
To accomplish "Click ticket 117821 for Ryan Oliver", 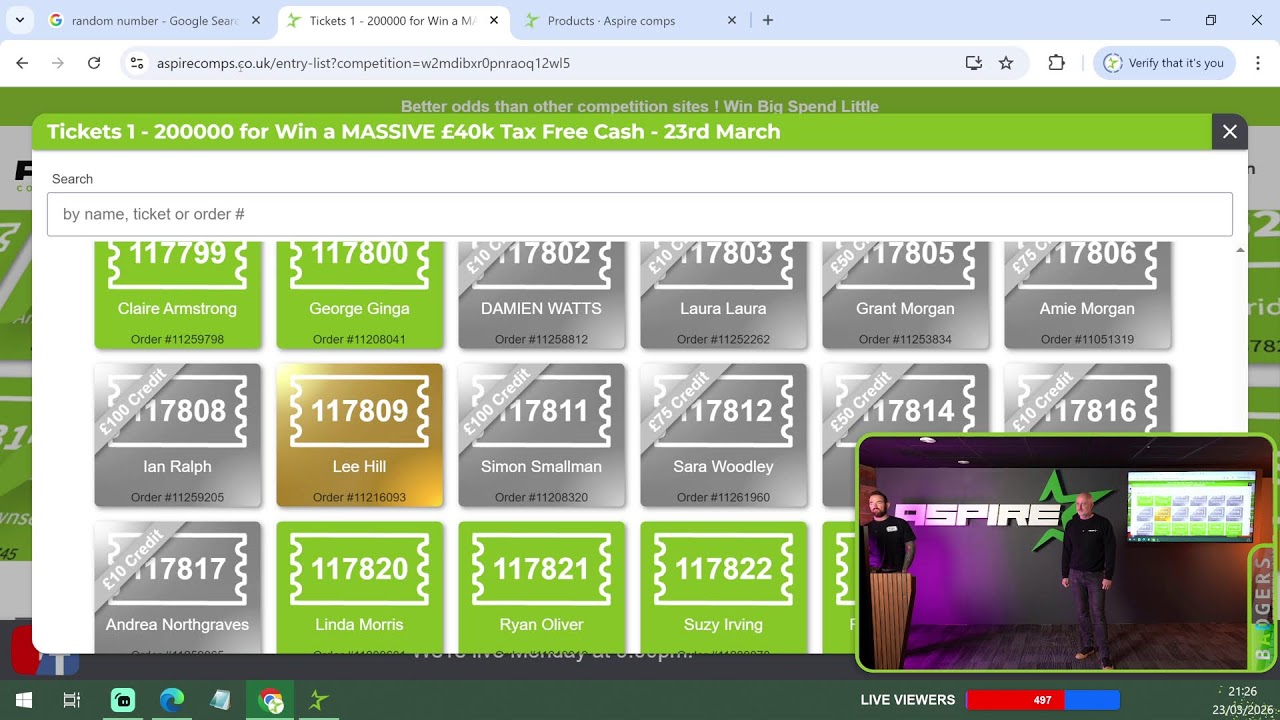I will click(541, 587).
